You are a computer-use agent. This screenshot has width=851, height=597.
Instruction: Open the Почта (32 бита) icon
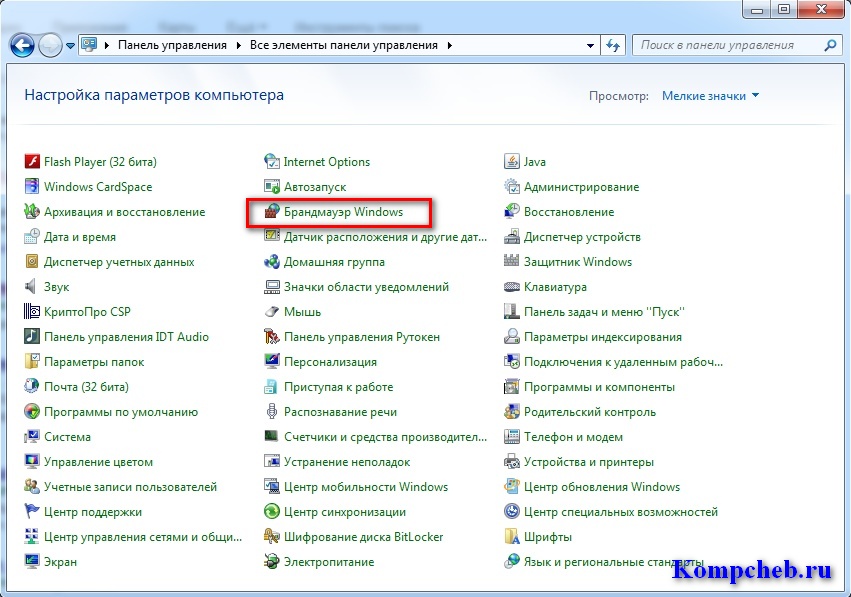coord(32,386)
